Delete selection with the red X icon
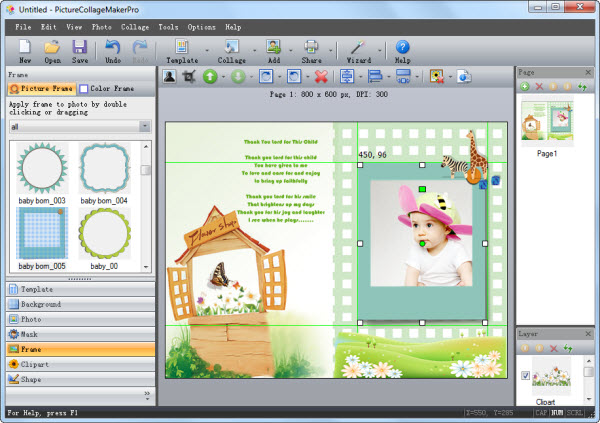 [321, 76]
